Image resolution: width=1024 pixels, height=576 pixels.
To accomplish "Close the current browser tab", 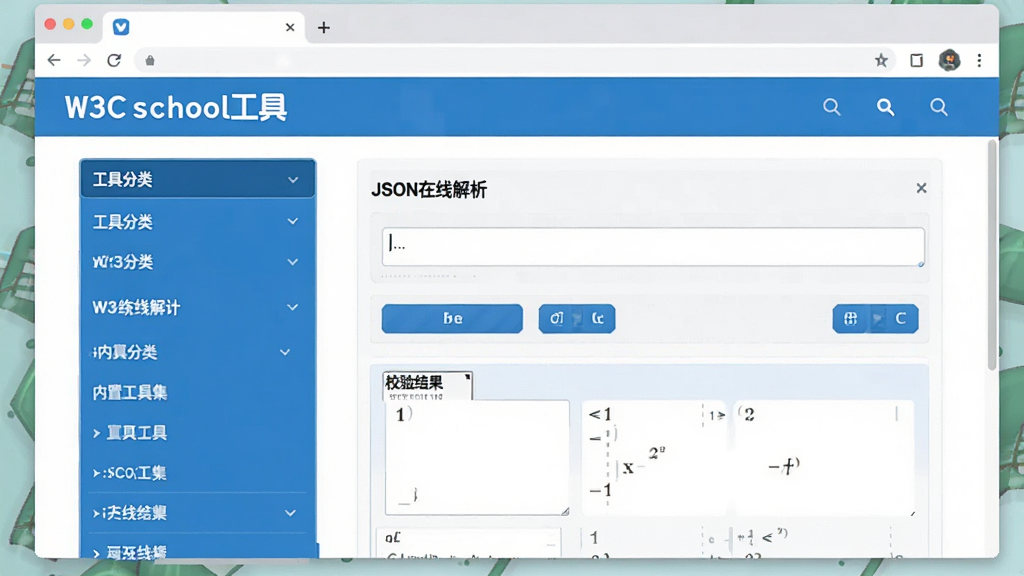I will click(x=290, y=27).
